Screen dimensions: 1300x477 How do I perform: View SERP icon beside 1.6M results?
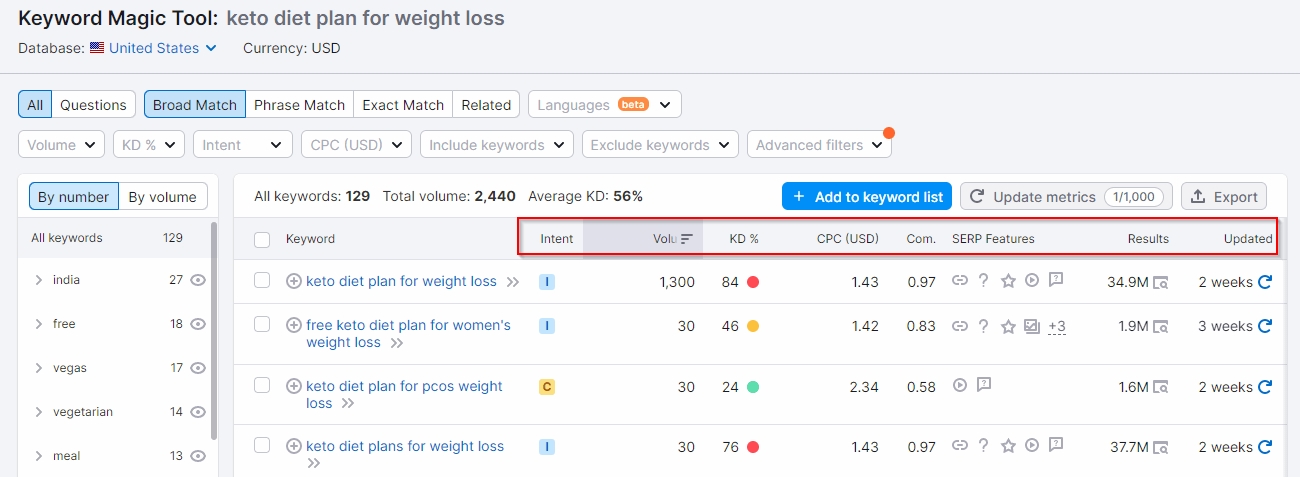tap(1160, 387)
